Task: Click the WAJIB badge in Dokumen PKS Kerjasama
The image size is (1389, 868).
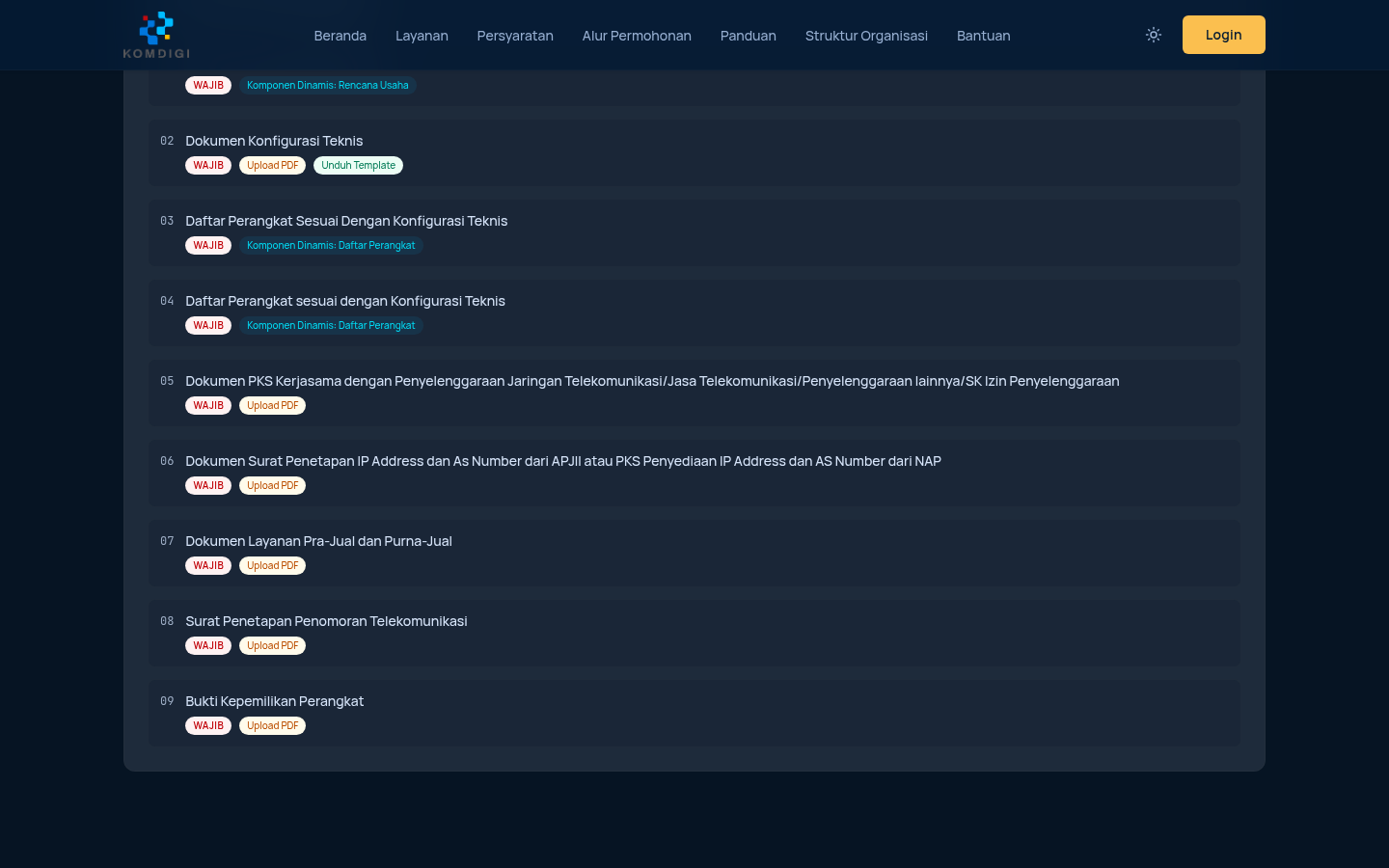Action: tap(208, 406)
